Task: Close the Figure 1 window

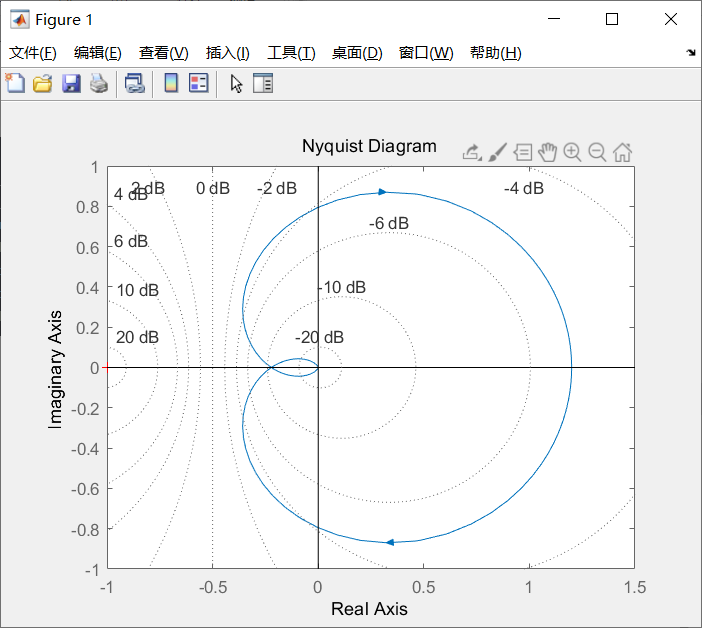Action: click(x=671, y=19)
